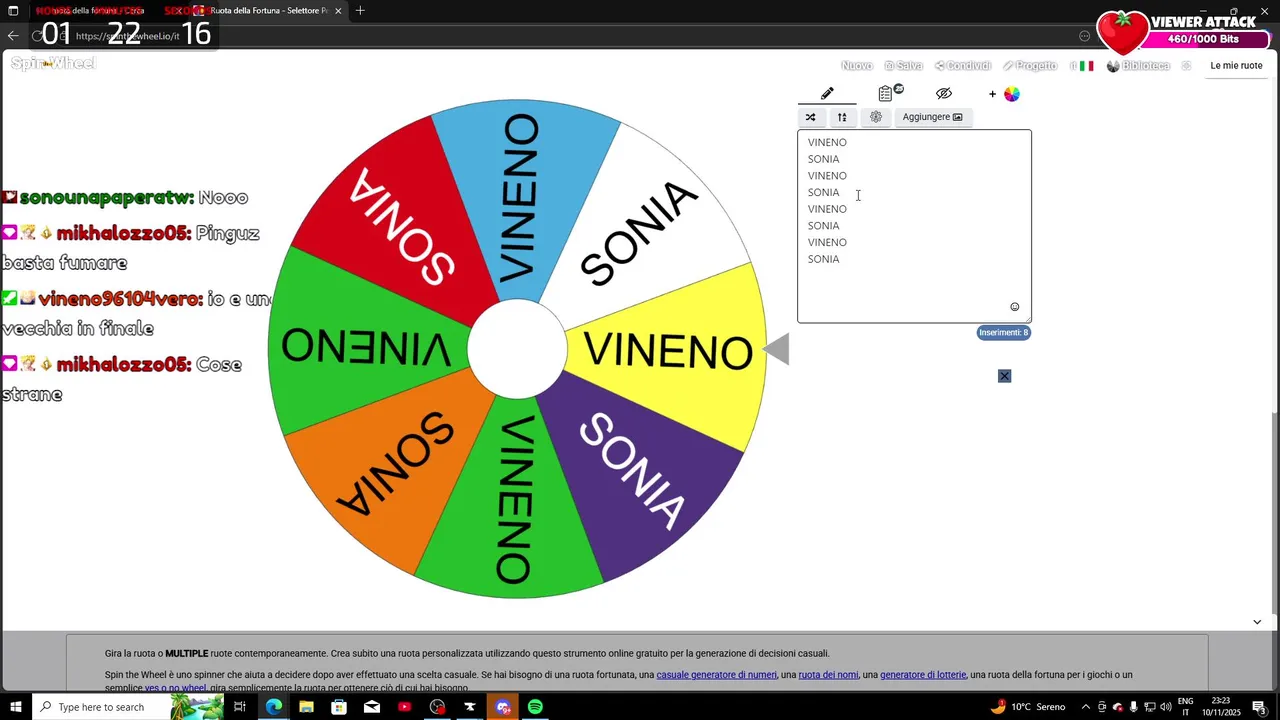Open the generatore di lotterie link

click(923, 675)
